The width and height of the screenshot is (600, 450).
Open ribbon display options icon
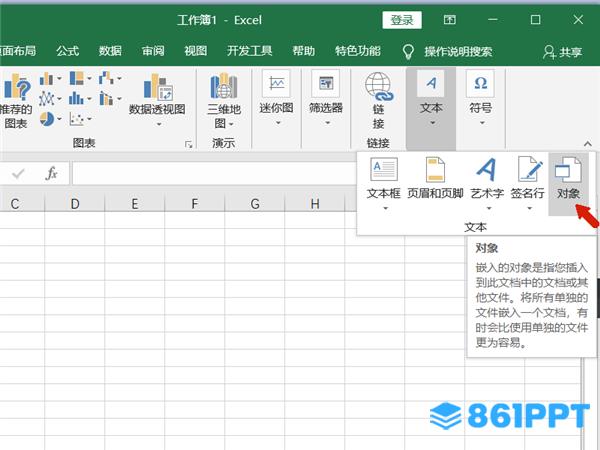[x=450, y=20]
